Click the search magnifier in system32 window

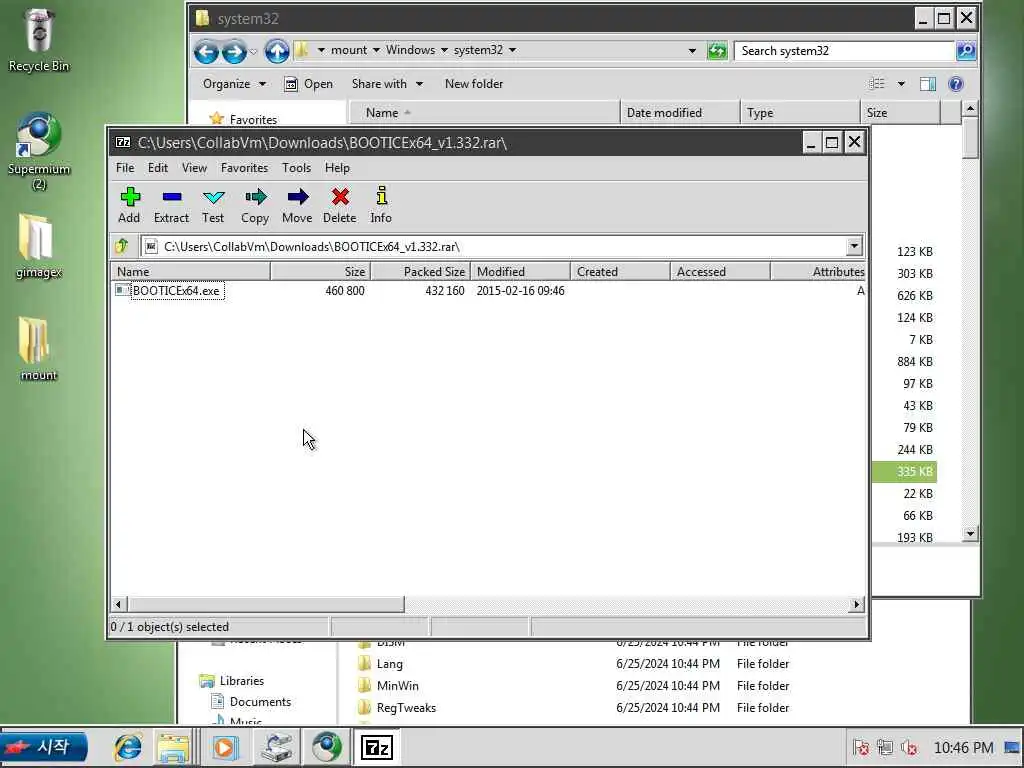[966, 50]
